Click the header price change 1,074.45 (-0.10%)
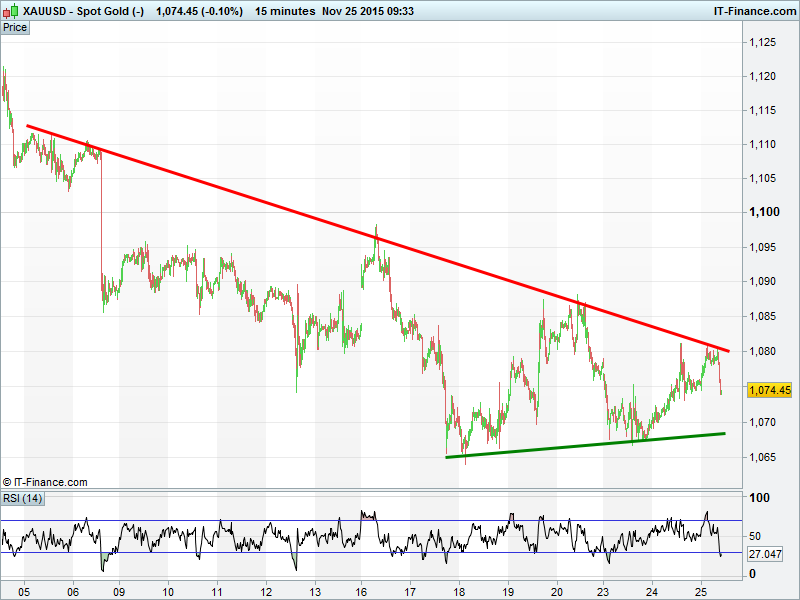The height and width of the screenshot is (600, 800). pos(200,11)
